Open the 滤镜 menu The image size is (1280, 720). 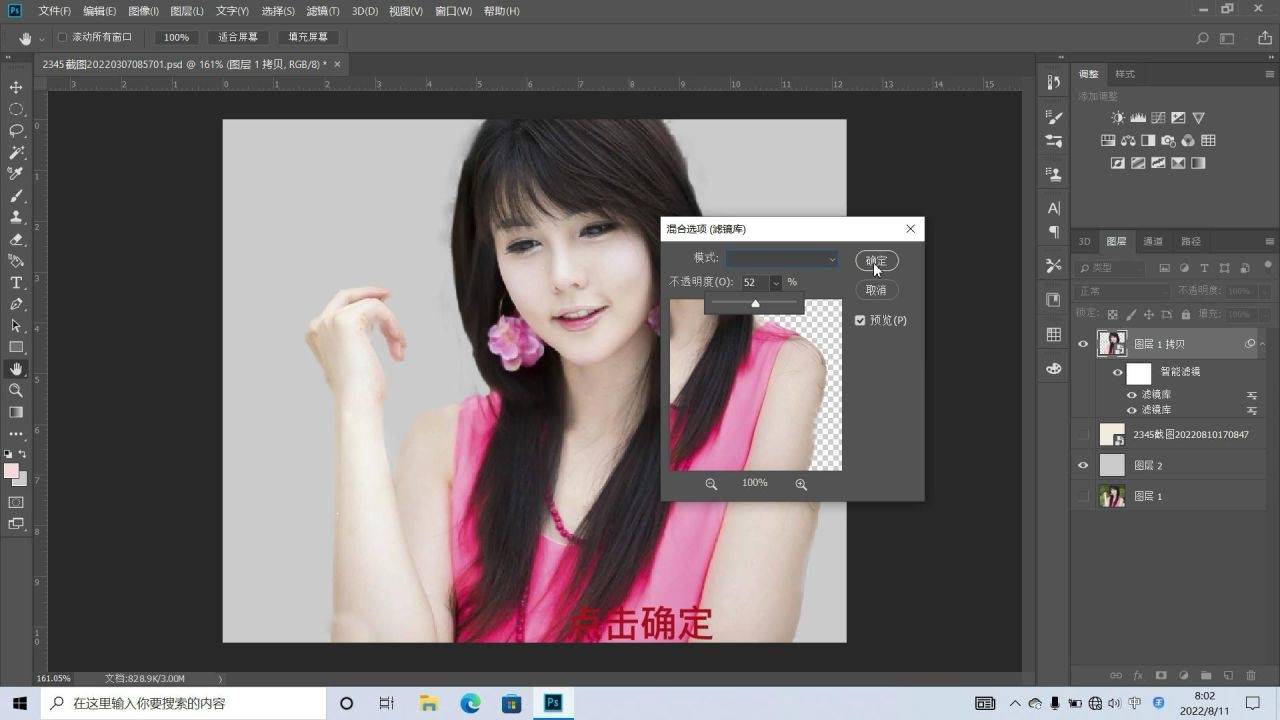click(322, 11)
